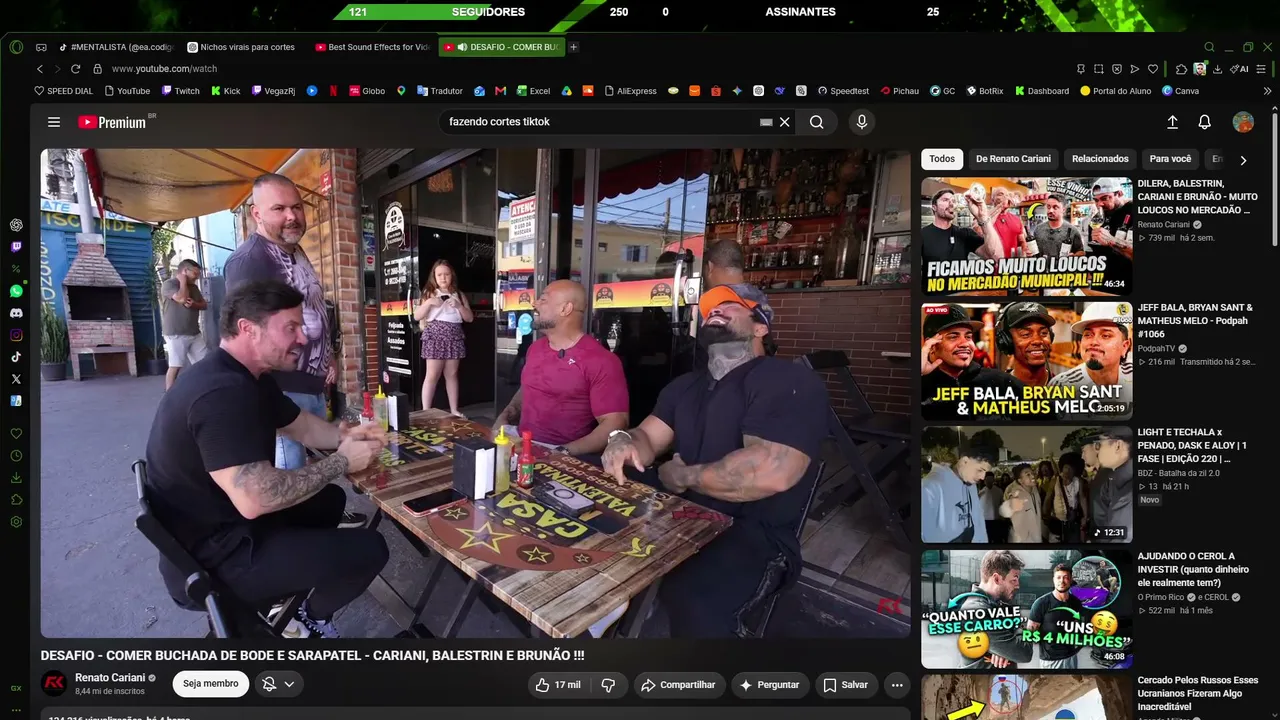Open the Twitch bookmark

(x=179, y=91)
